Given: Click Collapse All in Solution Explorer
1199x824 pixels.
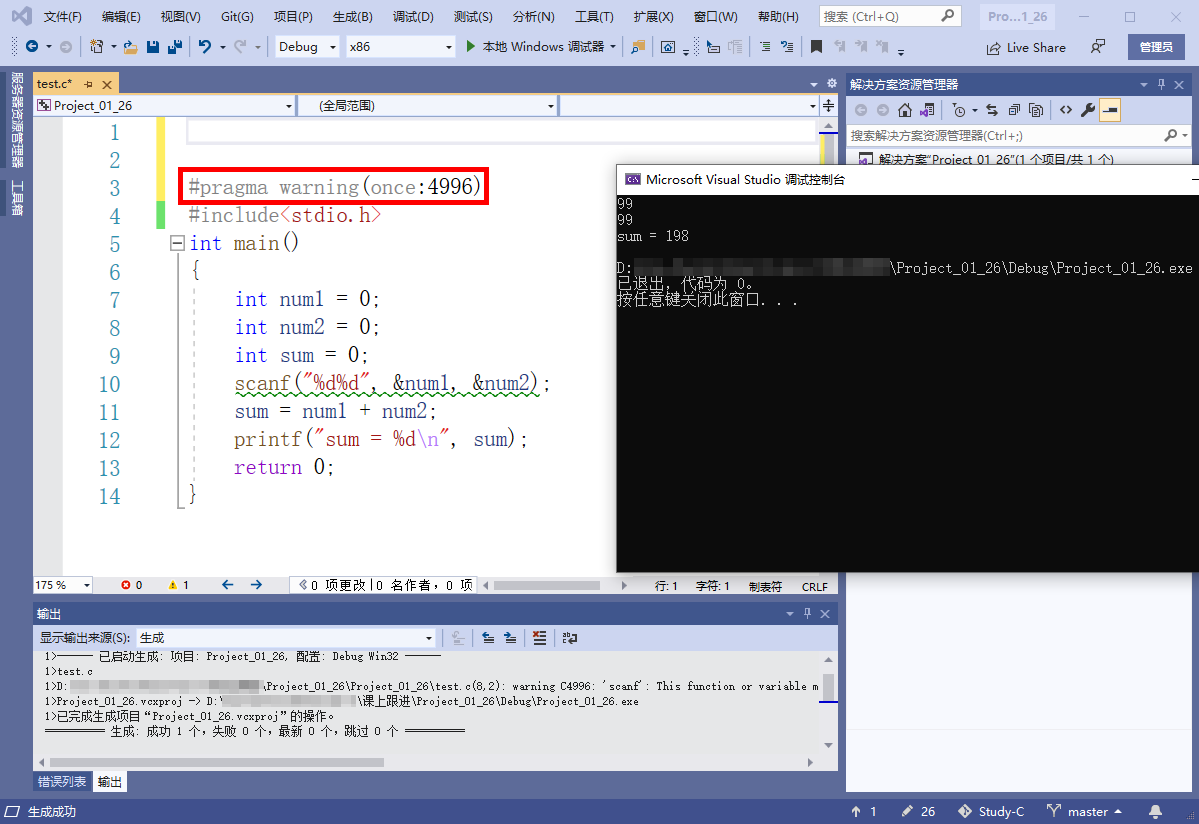Looking at the screenshot, I should tap(1014, 110).
